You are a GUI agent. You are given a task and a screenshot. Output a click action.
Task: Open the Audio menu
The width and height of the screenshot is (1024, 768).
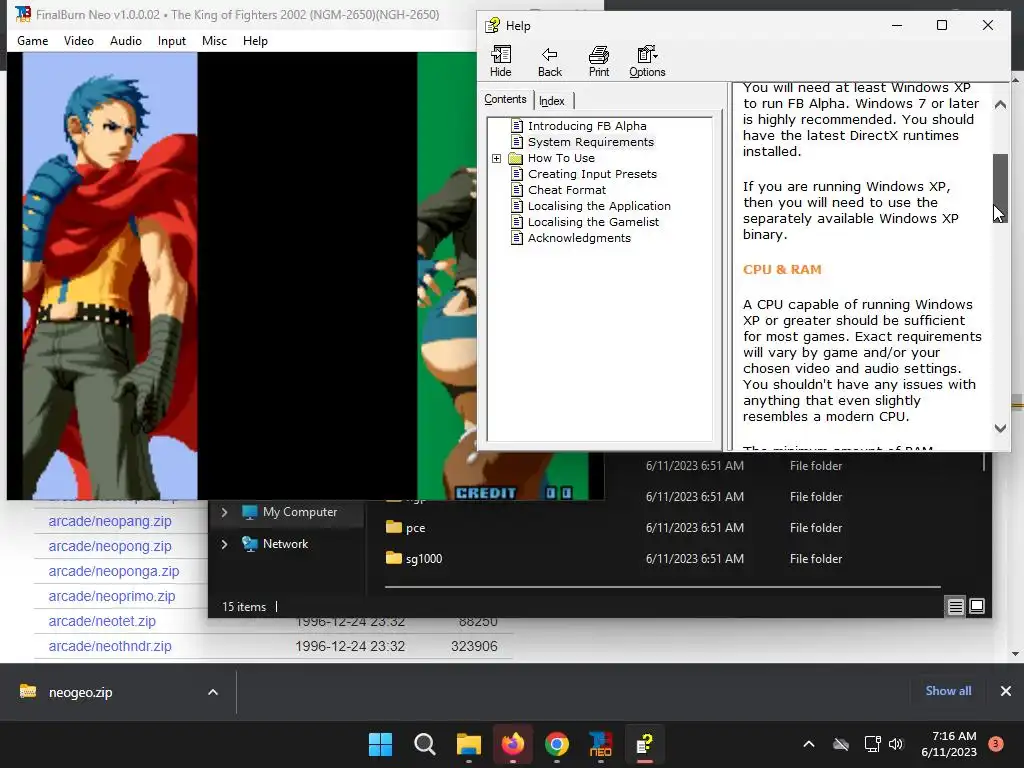[126, 40]
